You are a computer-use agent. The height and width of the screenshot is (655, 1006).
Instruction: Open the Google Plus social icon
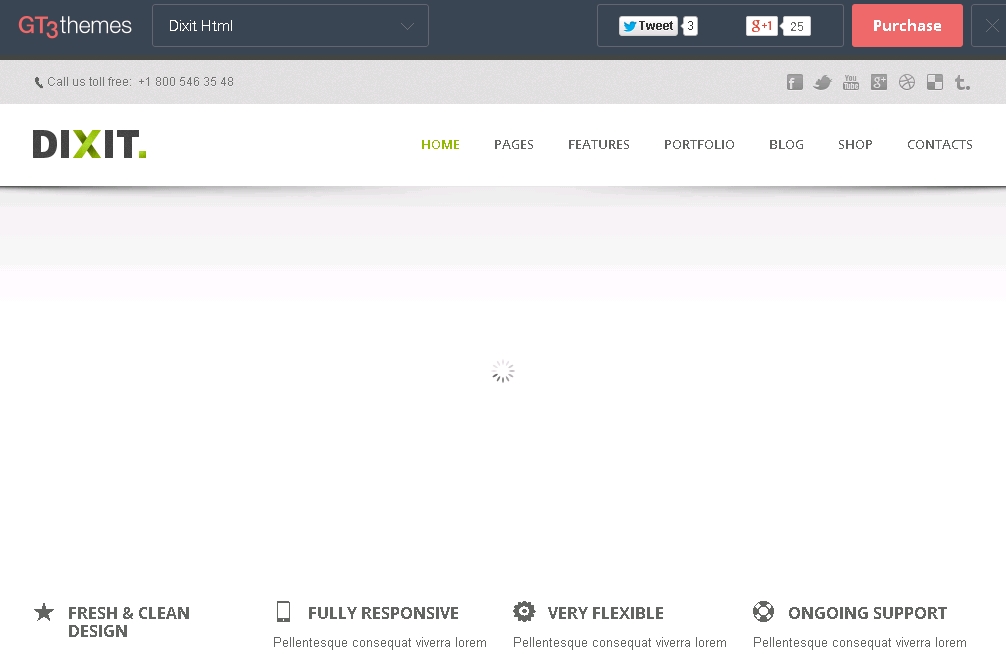(879, 83)
